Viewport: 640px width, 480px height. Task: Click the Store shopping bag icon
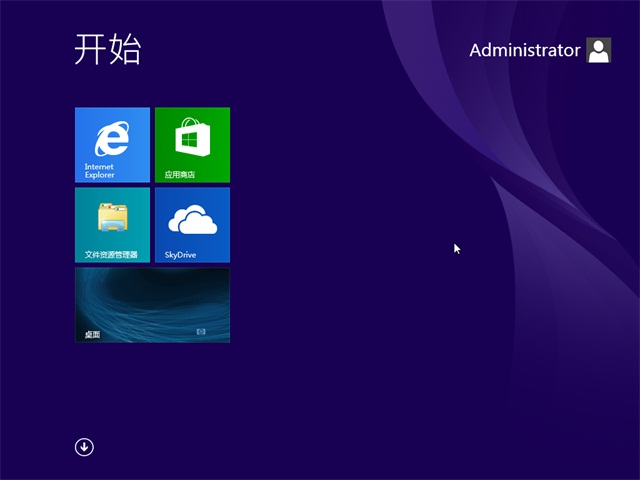point(192,137)
